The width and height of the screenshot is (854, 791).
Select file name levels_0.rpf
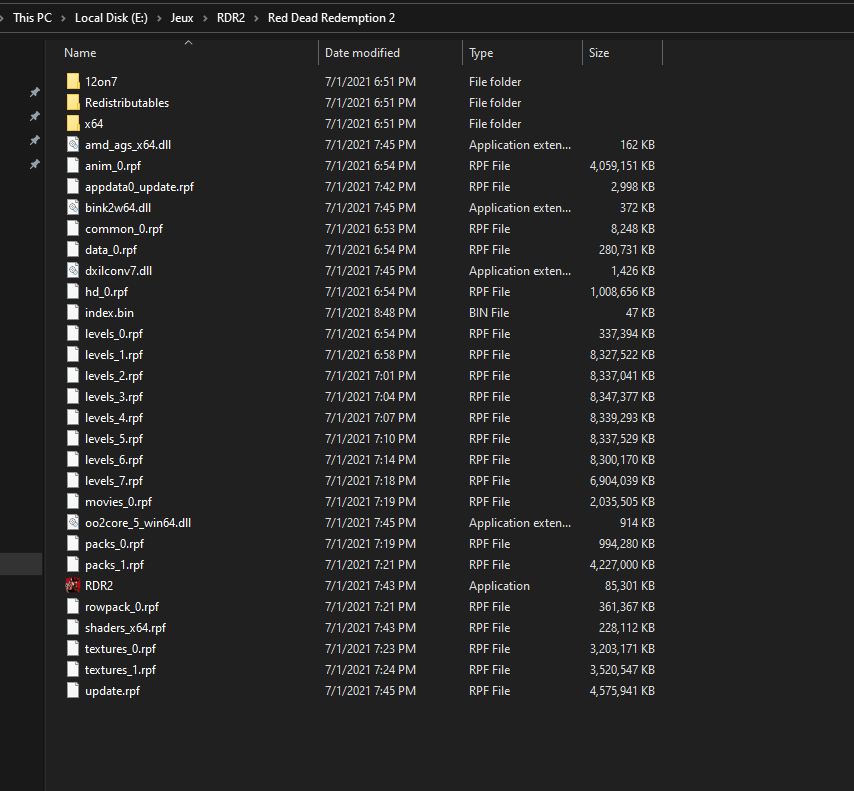point(114,334)
